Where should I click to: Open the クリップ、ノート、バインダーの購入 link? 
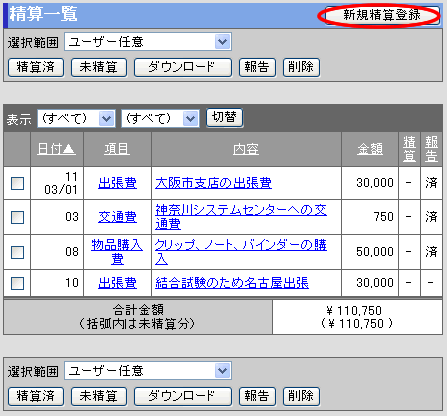[241, 252]
